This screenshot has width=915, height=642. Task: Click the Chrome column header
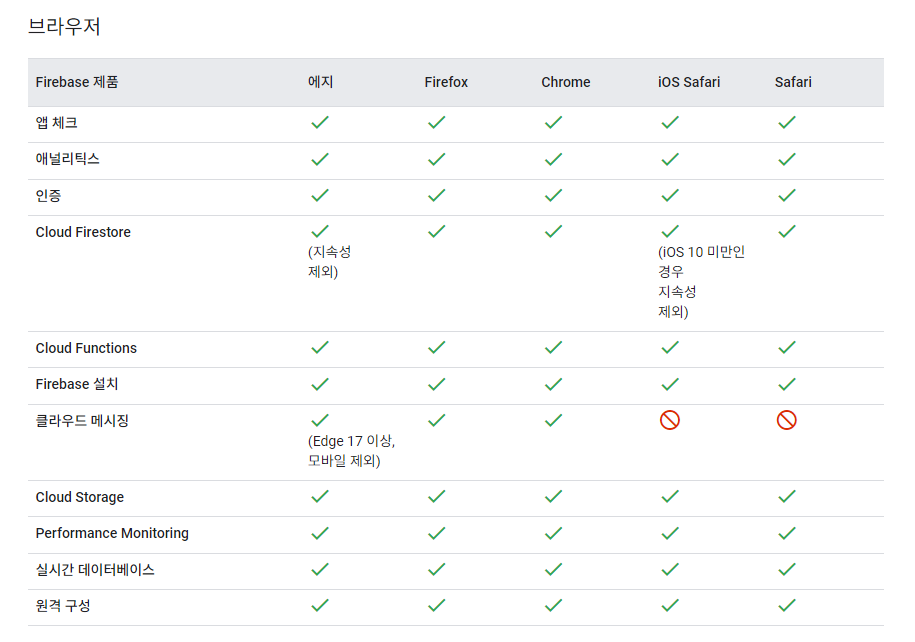(565, 82)
